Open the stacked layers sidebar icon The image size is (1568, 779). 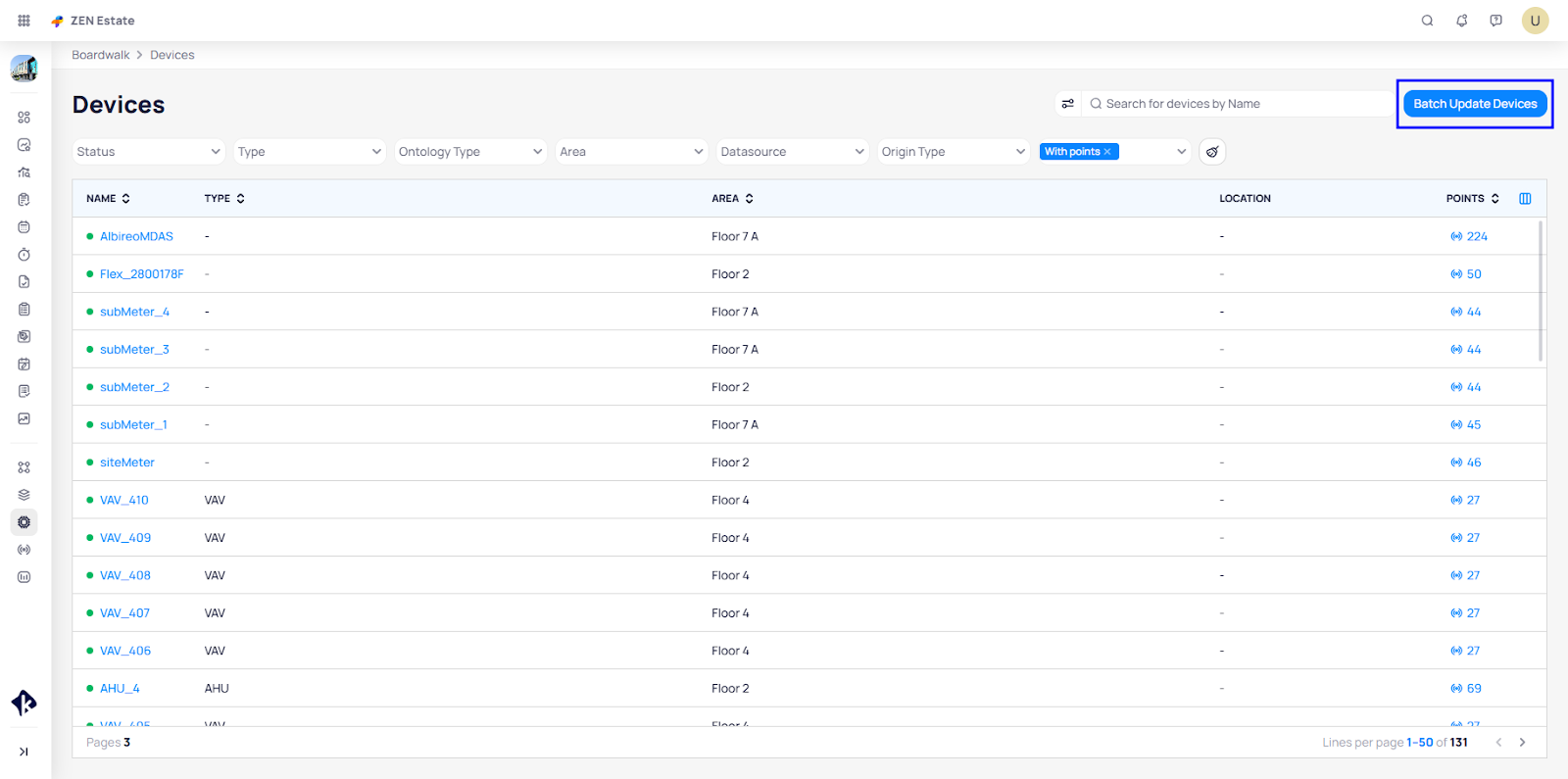click(x=24, y=495)
